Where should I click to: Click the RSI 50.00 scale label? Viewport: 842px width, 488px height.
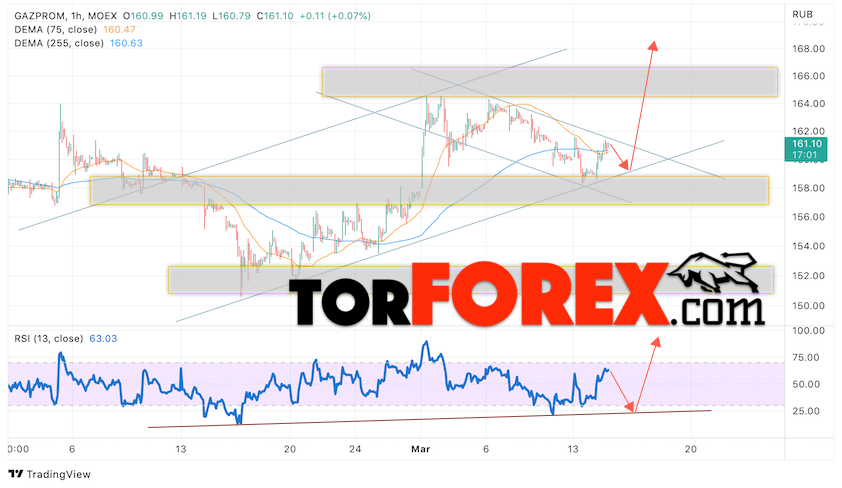(806, 384)
